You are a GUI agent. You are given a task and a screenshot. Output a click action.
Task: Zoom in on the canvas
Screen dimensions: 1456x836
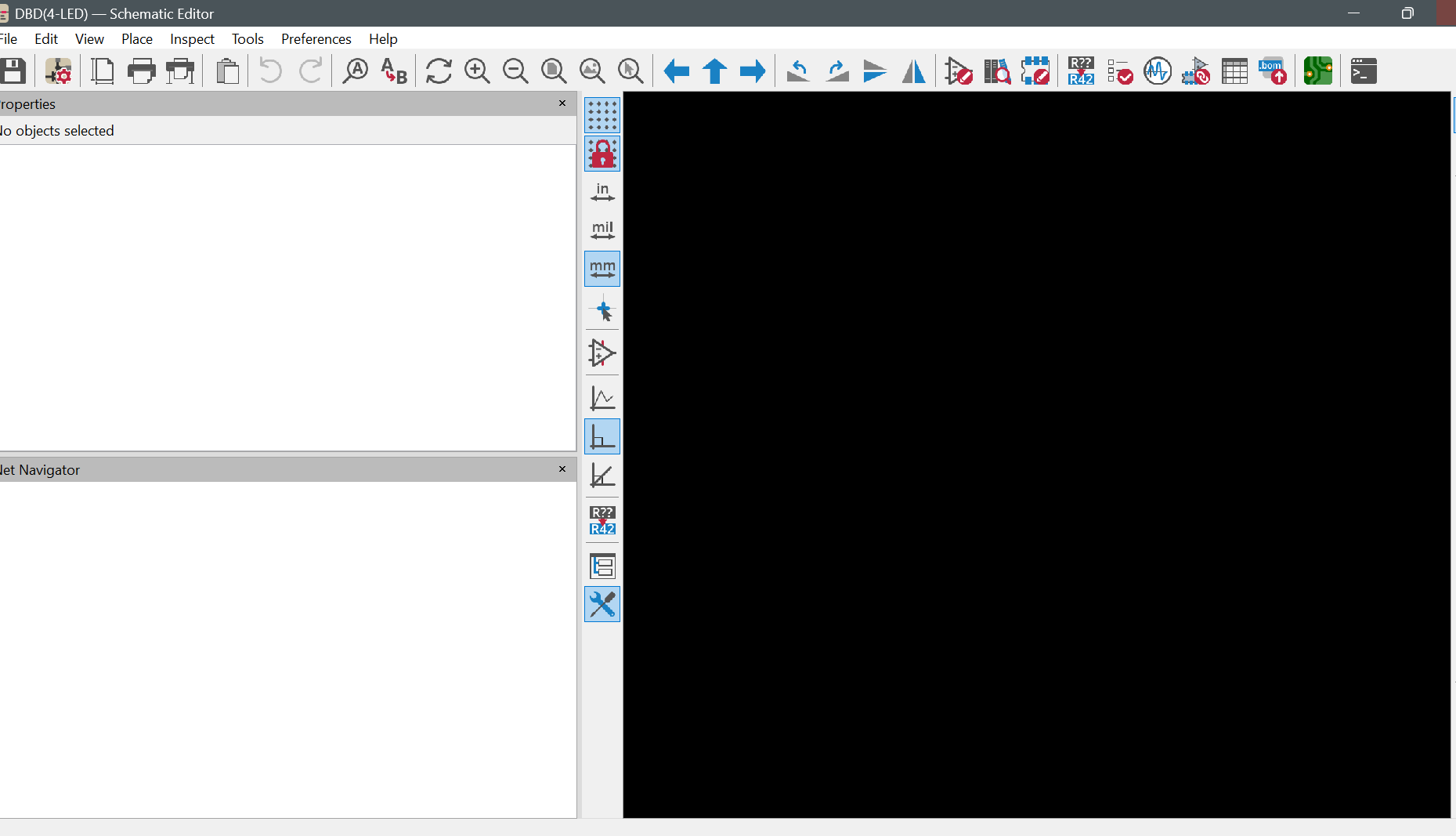pos(477,71)
